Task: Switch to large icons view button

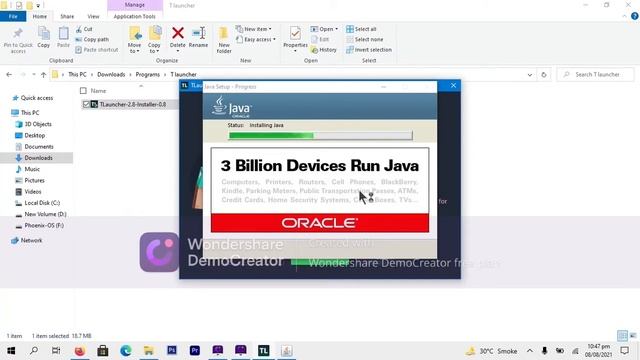Action: (633, 336)
